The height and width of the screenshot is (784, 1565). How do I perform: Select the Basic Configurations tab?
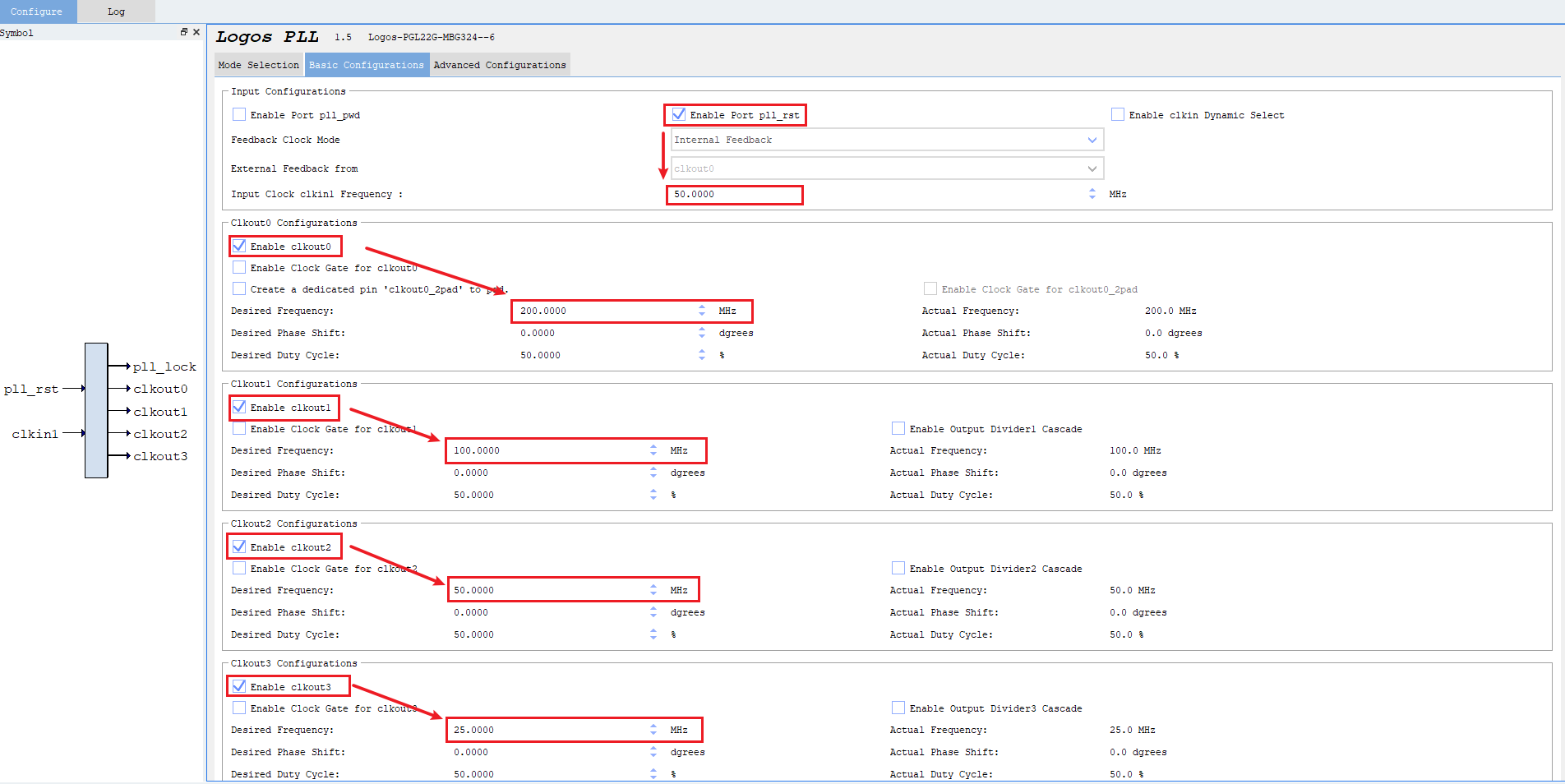[367, 65]
